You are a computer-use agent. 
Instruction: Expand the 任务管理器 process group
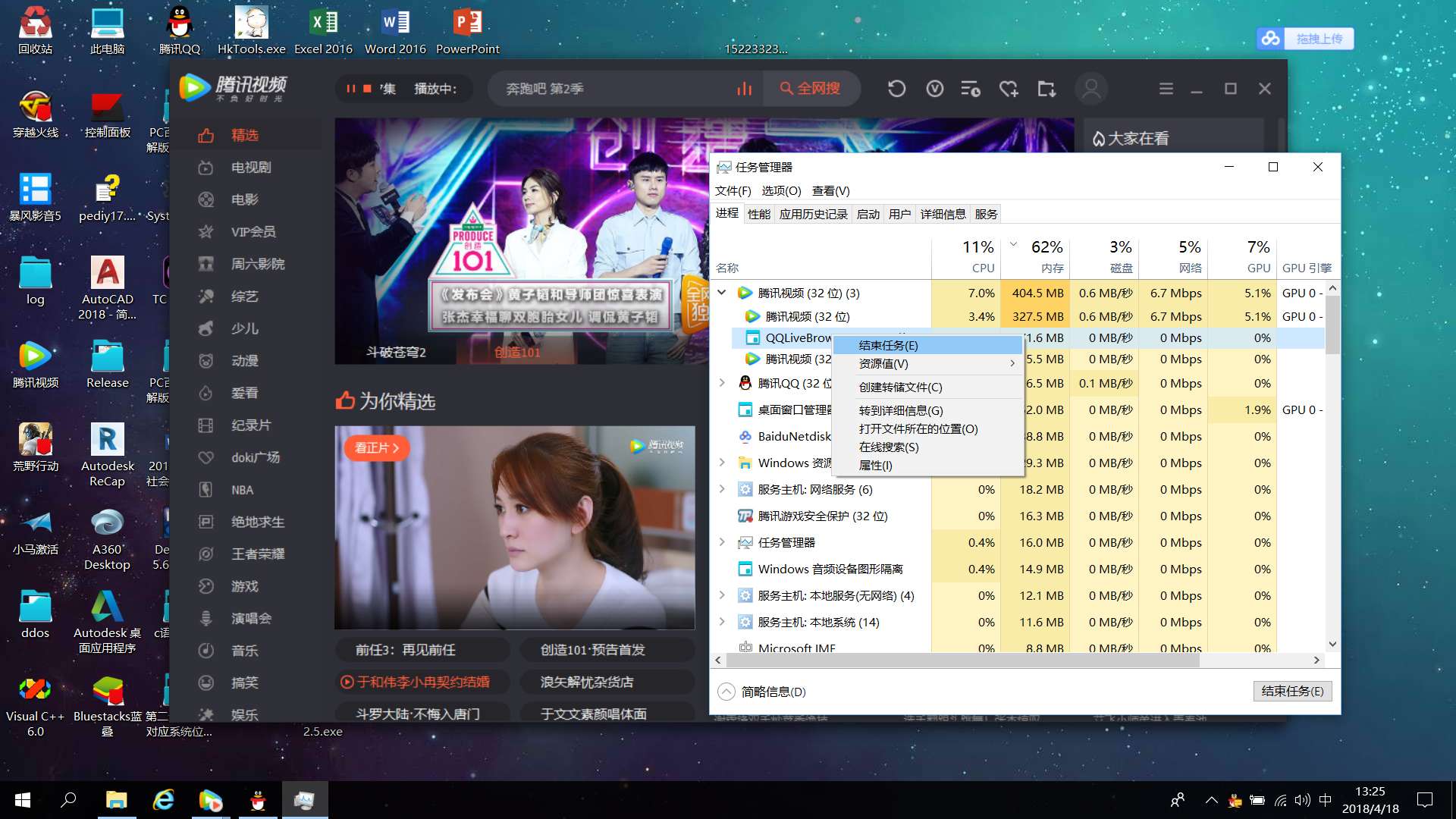coord(722,542)
